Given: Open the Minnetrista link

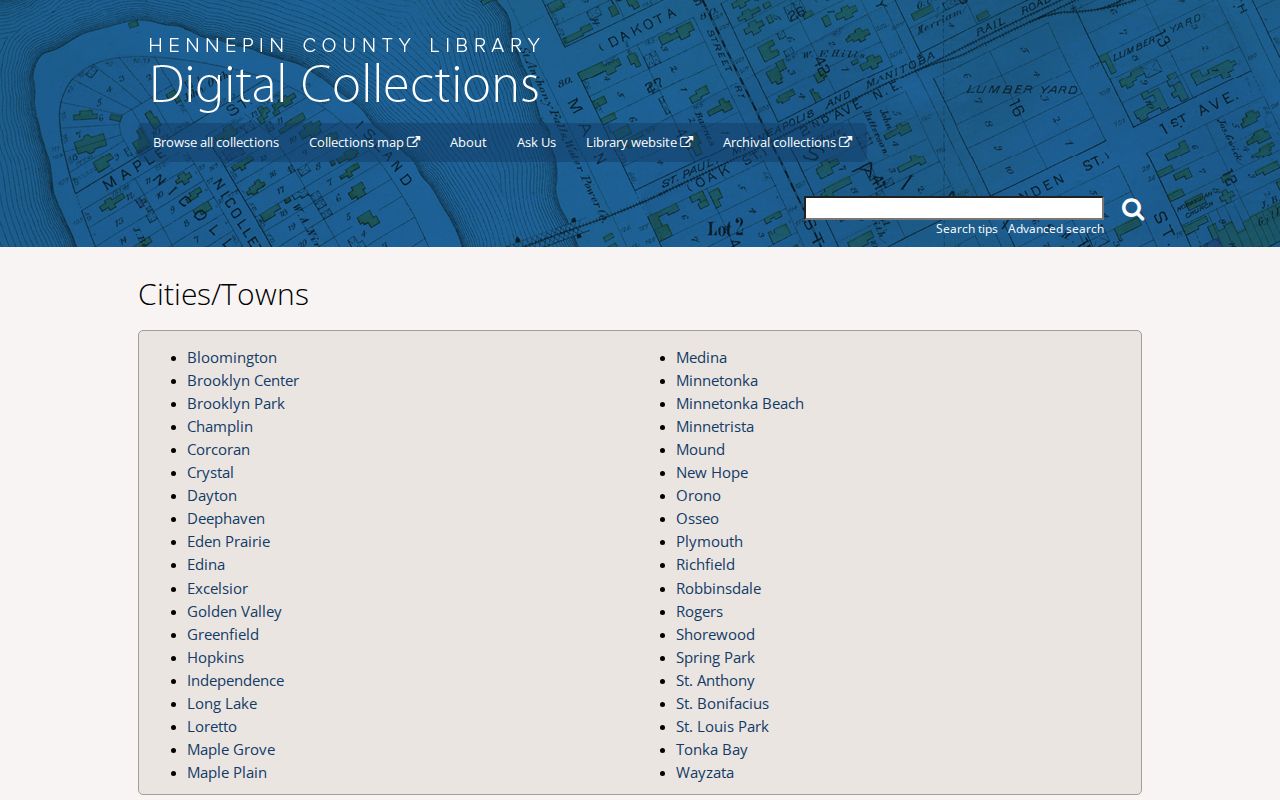Looking at the screenshot, I should pyautogui.click(x=715, y=426).
